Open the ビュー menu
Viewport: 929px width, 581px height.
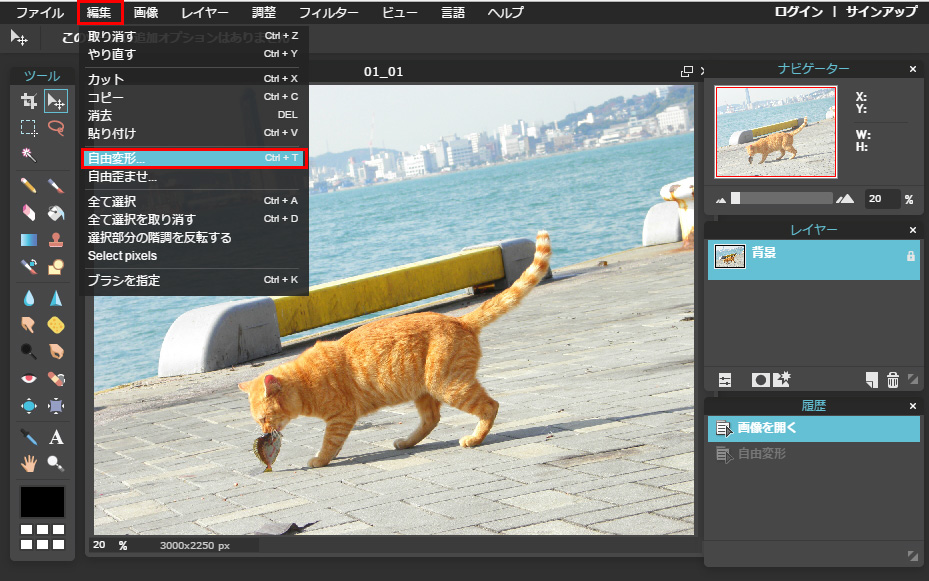point(400,12)
